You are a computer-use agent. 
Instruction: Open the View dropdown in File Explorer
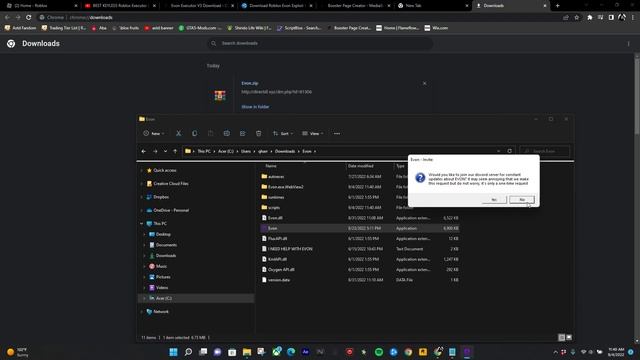(313, 133)
